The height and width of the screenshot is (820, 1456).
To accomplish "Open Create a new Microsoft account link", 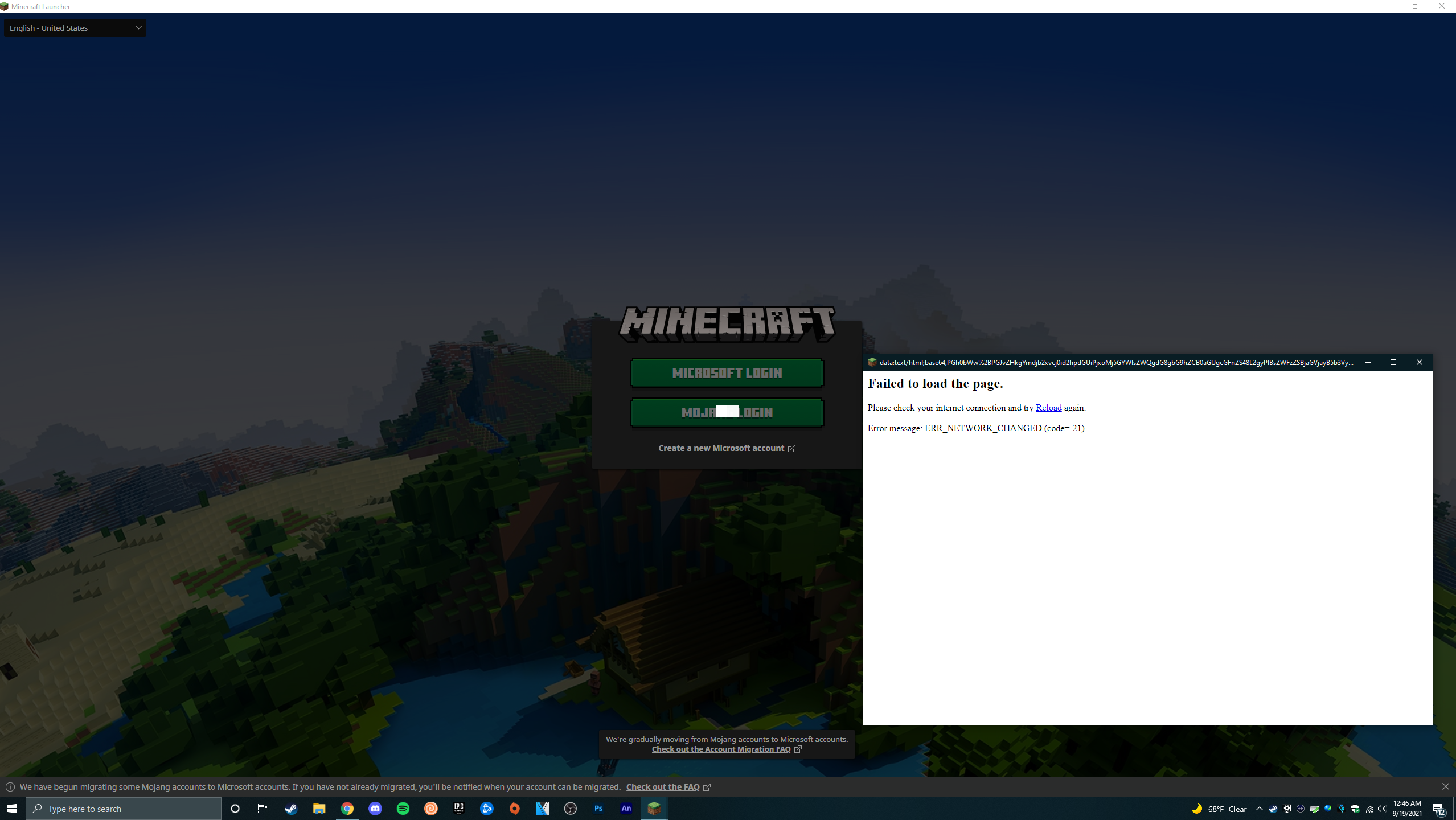I will click(x=721, y=448).
